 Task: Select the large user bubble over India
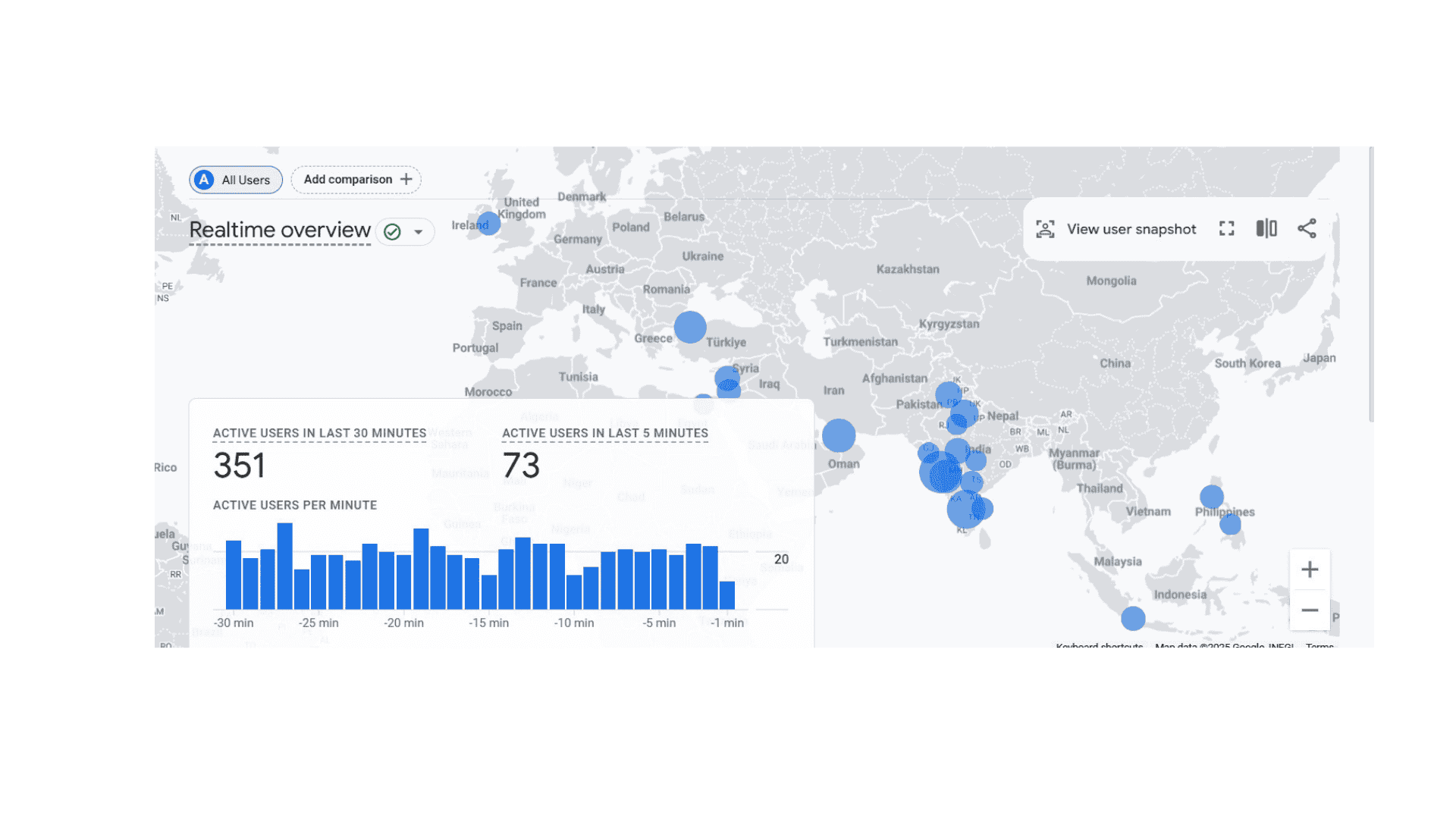click(x=942, y=472)
